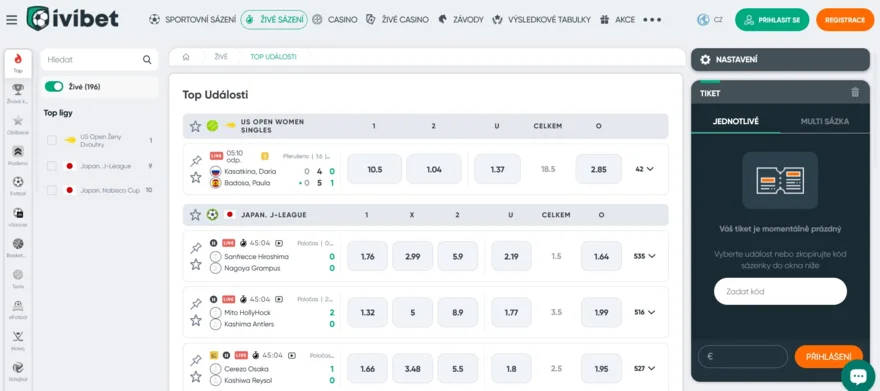The image size is (880, 391).
Task: Switch to Jednotlivé ticket tab
Action: pos(736,121)
